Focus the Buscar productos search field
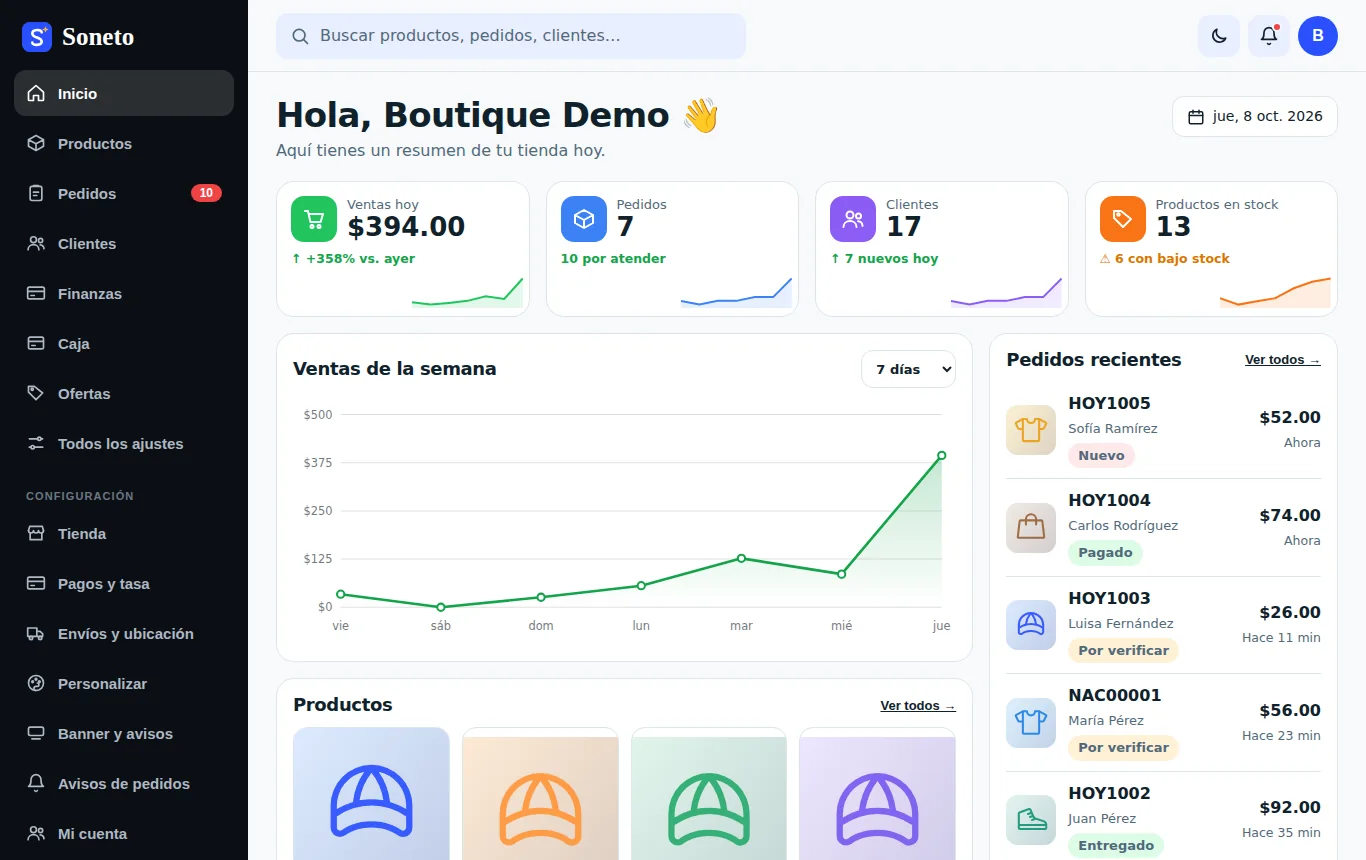 511,36
